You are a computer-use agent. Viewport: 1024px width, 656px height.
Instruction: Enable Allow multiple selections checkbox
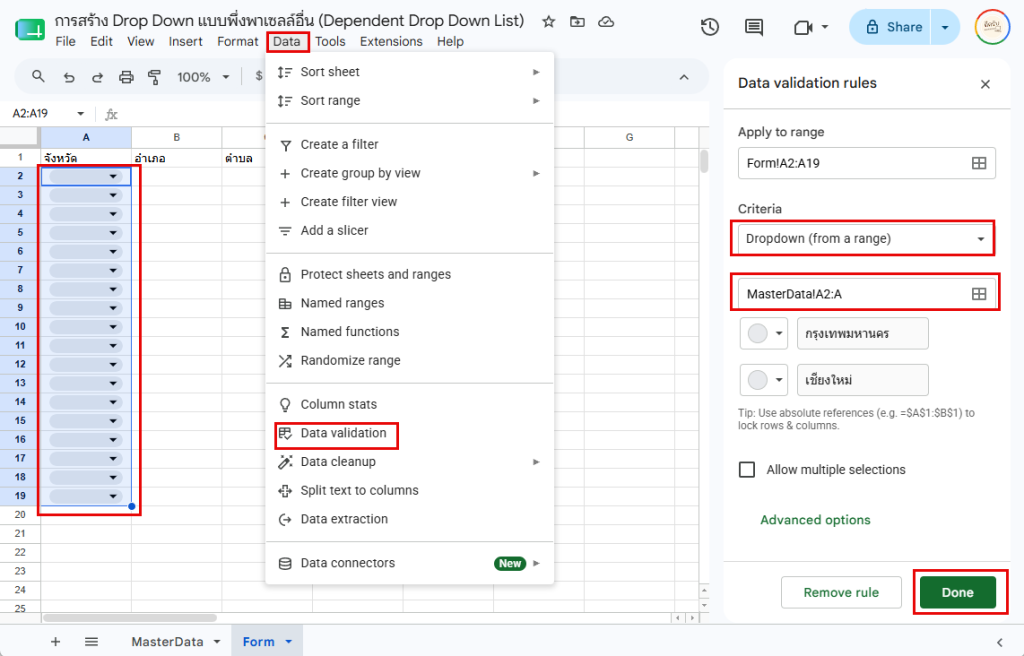point(746,470)
